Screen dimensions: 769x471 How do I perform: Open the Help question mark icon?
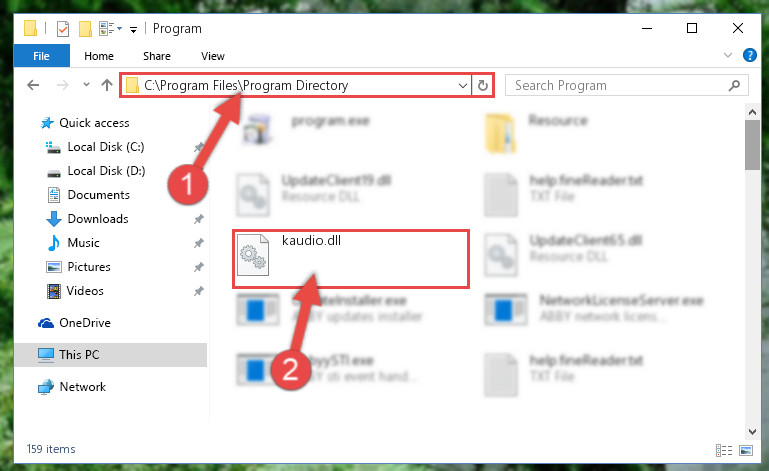pyautogui.click(x=749, y=55)
